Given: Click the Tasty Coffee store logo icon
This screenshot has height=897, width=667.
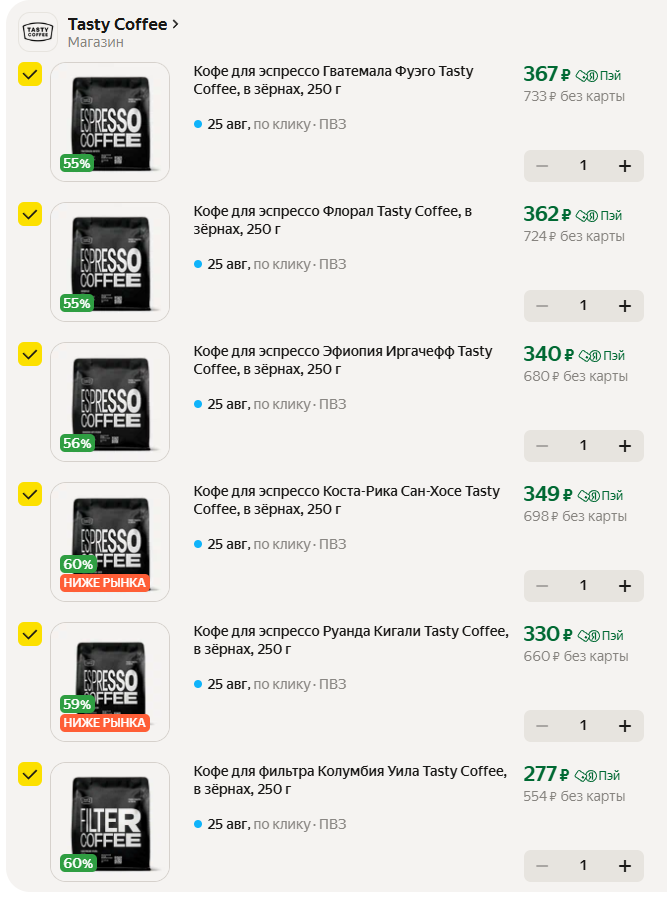Looking at the screenshot, I should 38,32.
